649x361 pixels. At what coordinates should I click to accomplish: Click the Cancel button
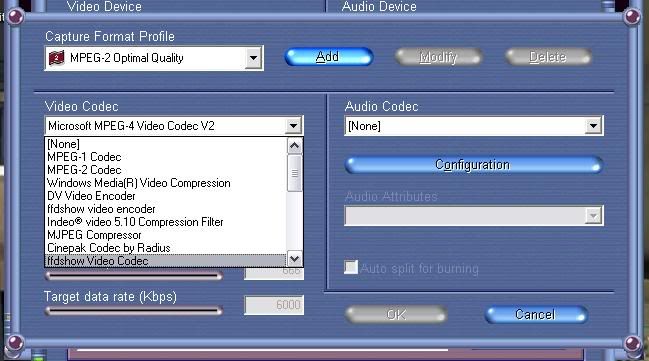[x=536, y=315]
